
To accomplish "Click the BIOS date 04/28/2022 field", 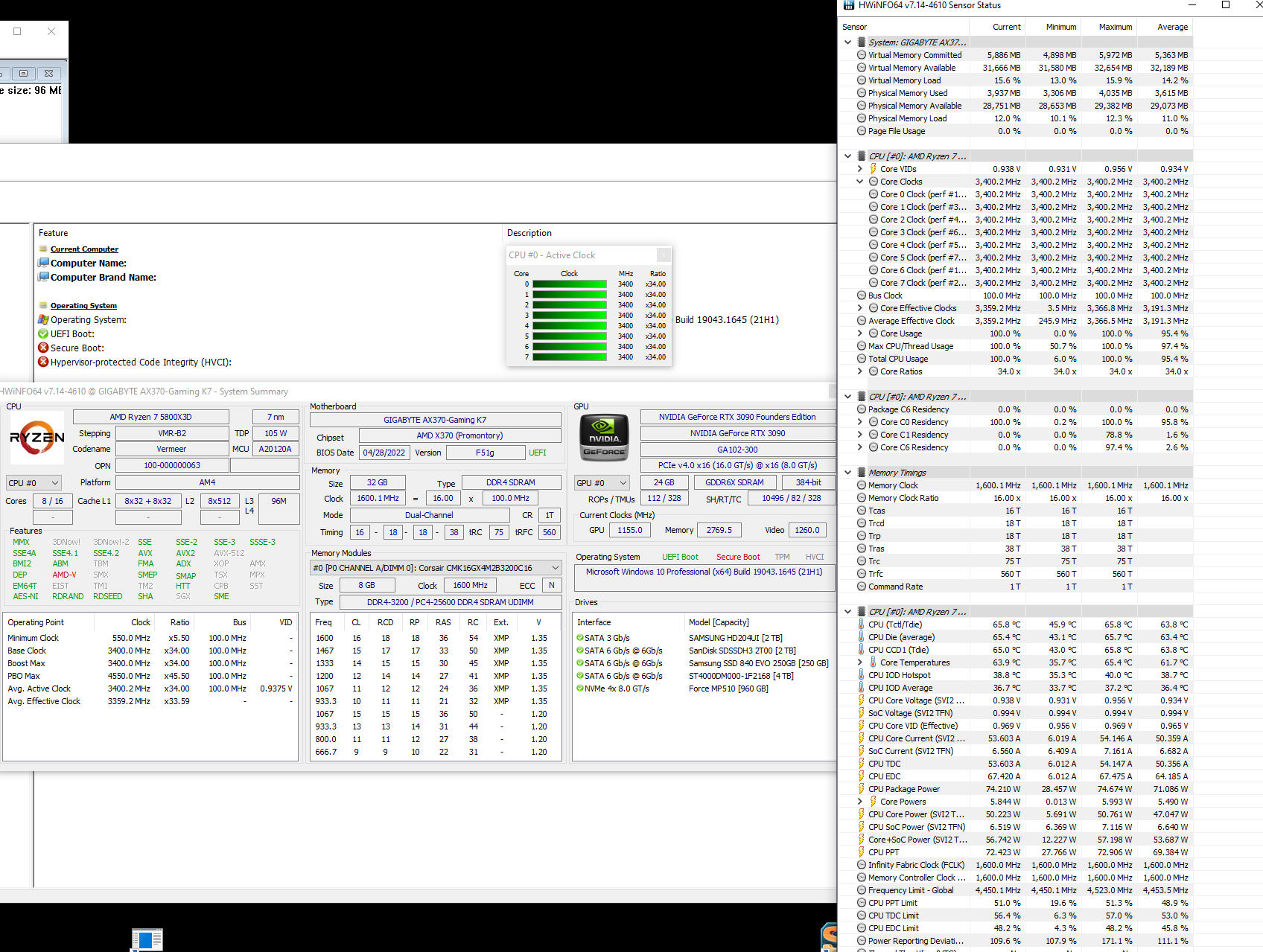I will (x=384, y=453).
